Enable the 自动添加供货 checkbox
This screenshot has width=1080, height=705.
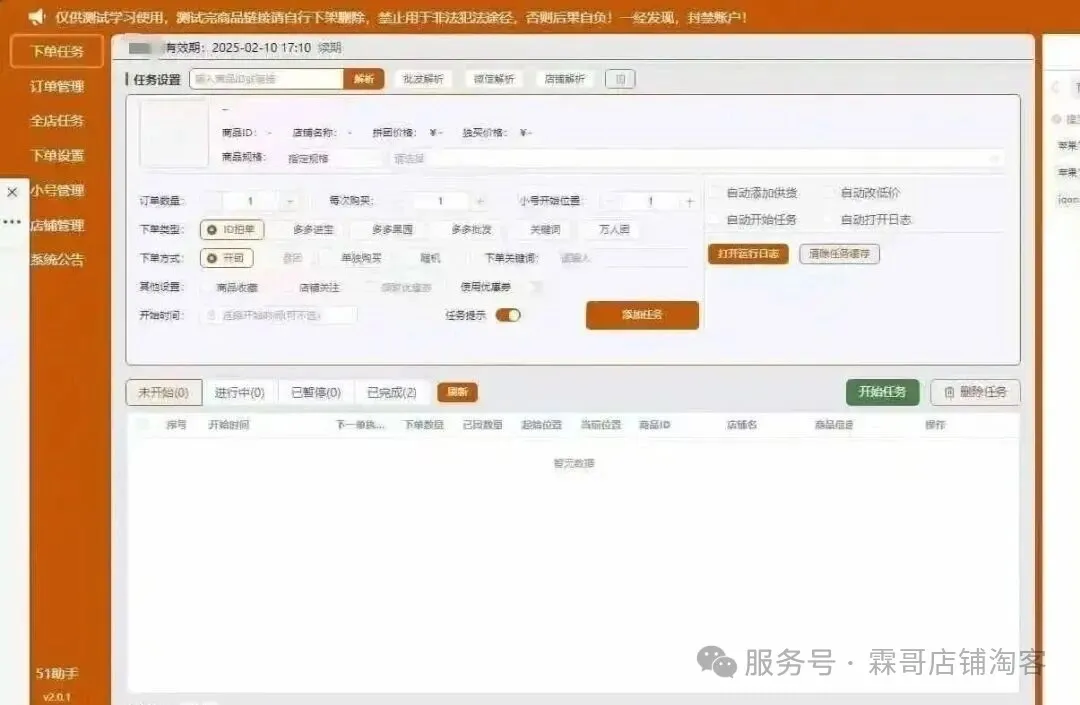[x=715, y=193]
